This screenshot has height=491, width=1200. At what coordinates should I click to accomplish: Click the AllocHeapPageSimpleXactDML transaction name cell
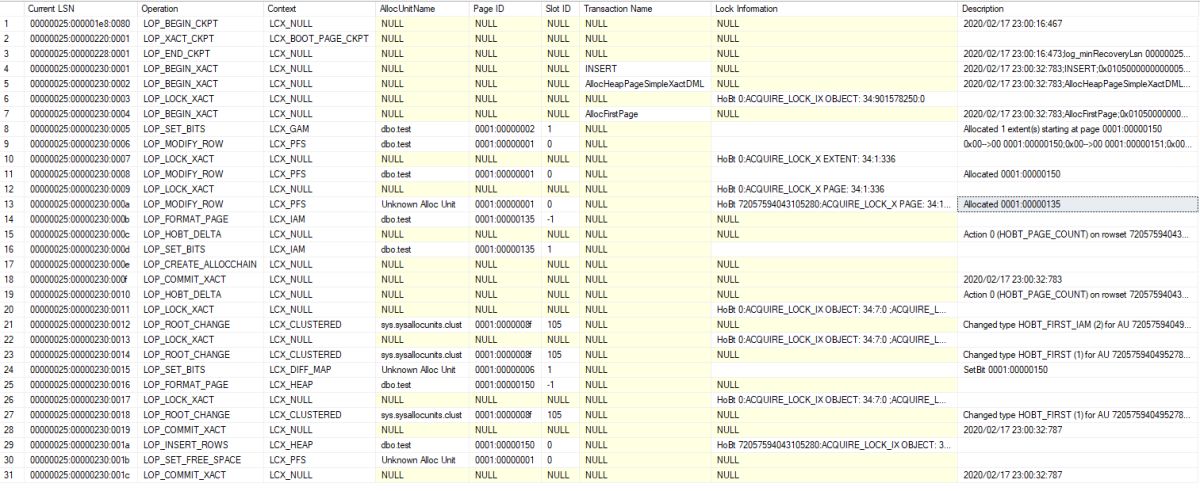point(646,83)
